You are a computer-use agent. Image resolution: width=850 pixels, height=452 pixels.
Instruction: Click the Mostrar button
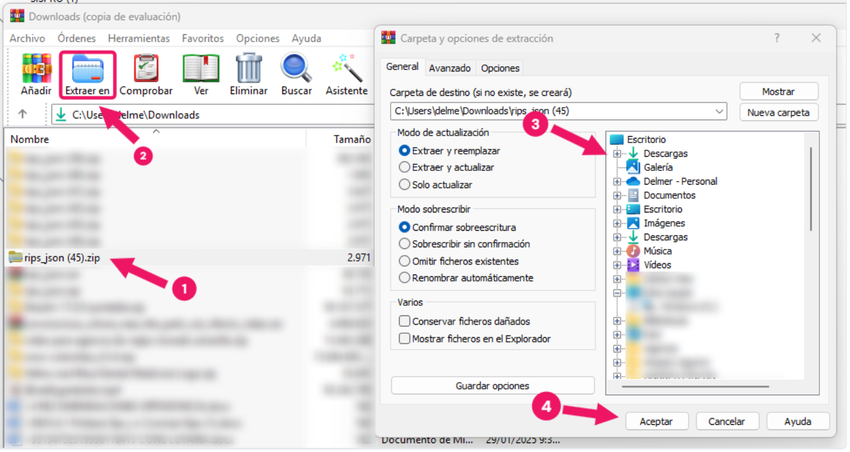pyautogui.click(x=778, y=92)
